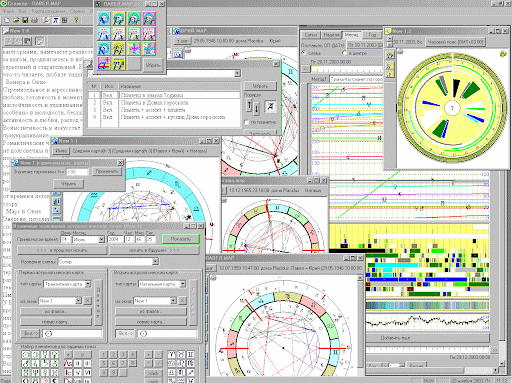Select the 'слева' radio button
Screen dimensions: 512x383
(x=304, y=53)
